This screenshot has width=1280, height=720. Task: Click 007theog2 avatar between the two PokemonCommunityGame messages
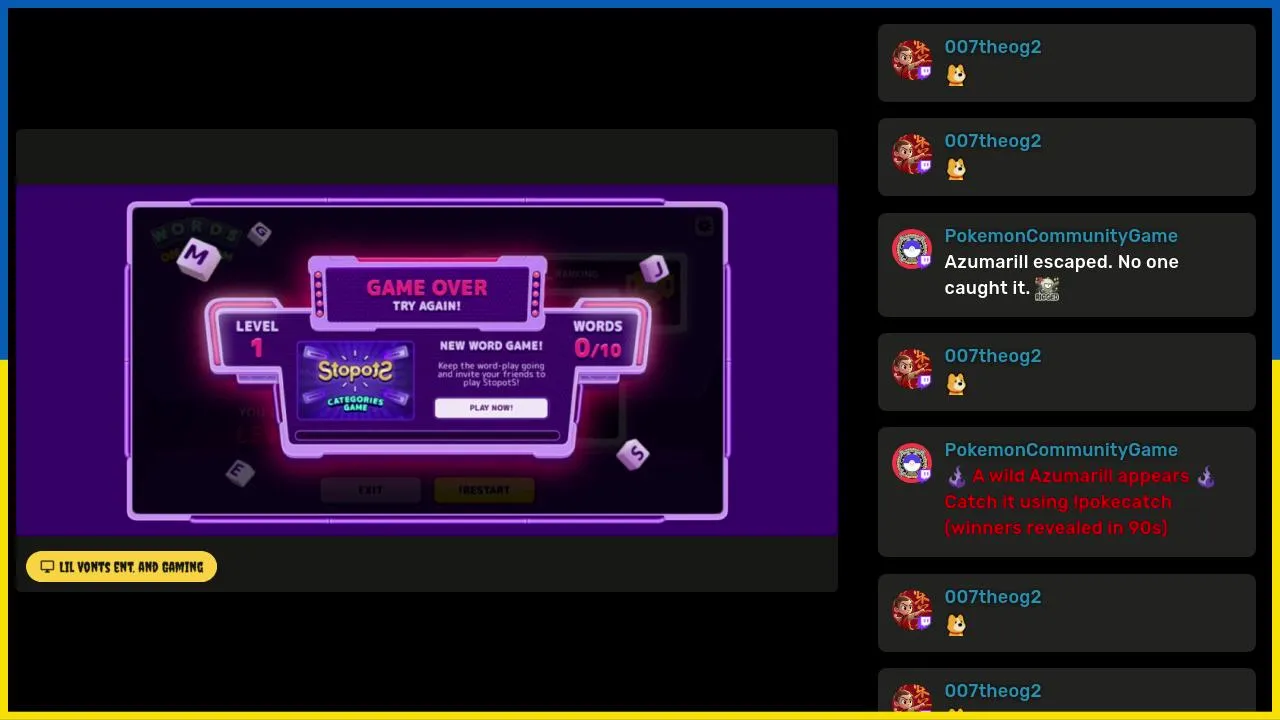(x=912, y=369)
